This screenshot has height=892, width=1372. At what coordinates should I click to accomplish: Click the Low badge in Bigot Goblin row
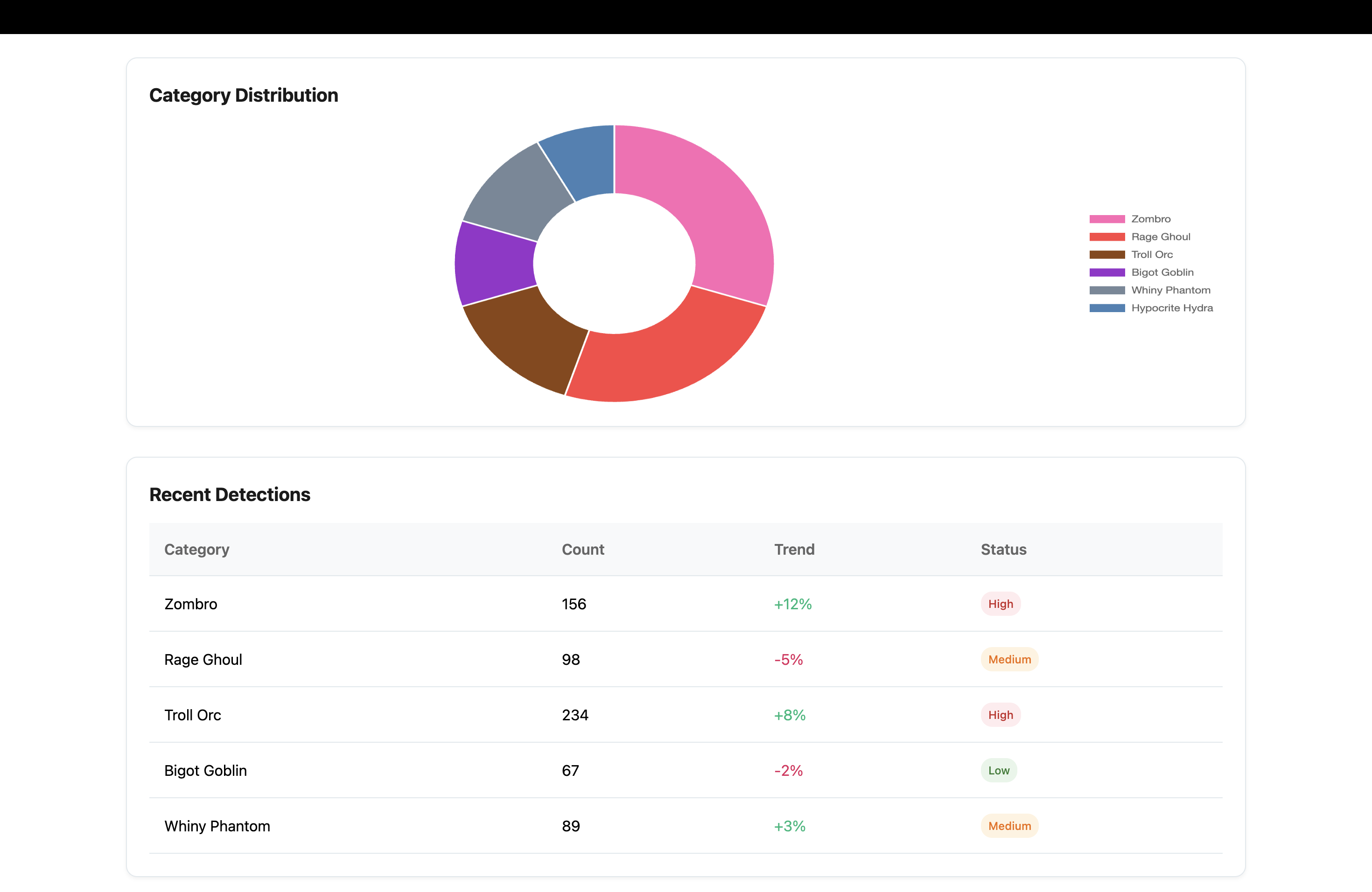click(x=999, y=770)
